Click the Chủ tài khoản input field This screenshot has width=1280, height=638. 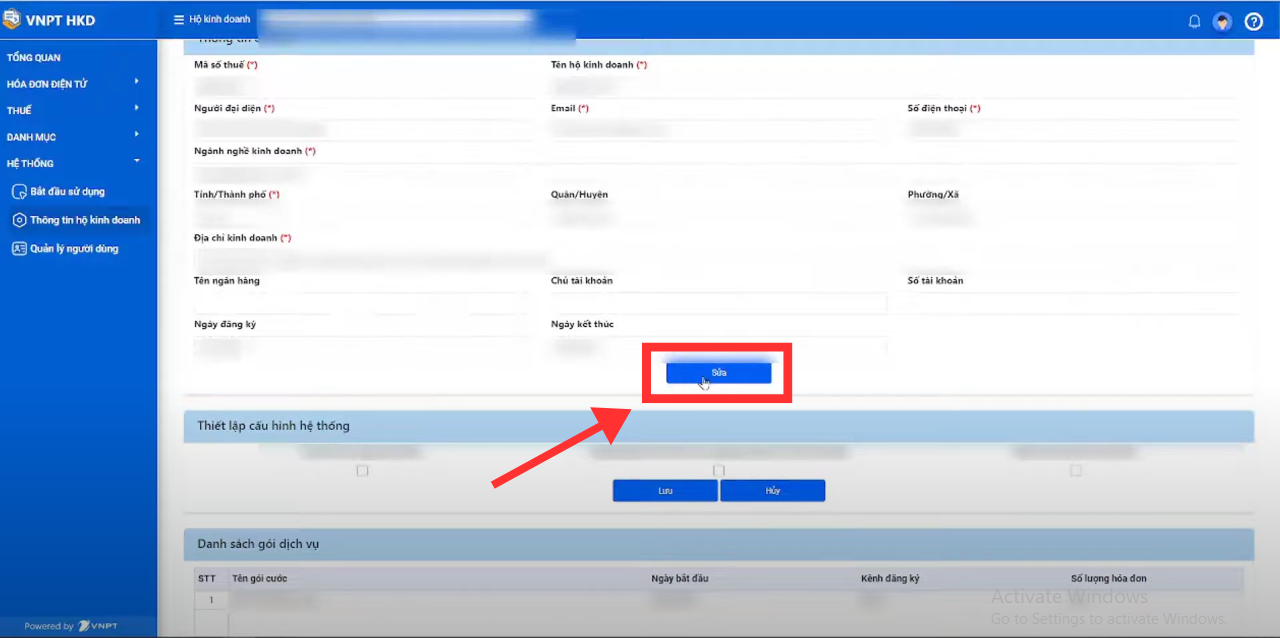point(718,304)
